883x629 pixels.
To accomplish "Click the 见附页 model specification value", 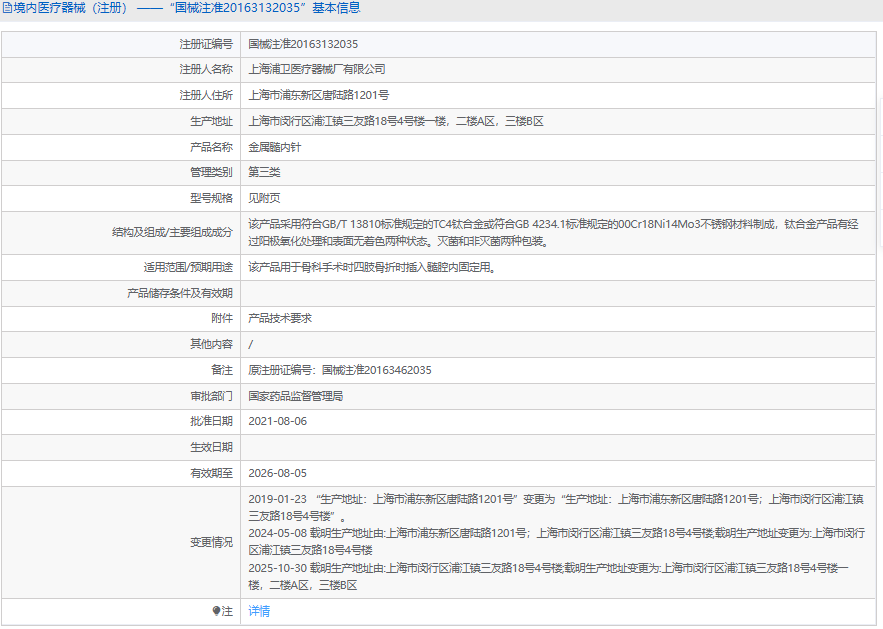I will click(x=265, y=198).
